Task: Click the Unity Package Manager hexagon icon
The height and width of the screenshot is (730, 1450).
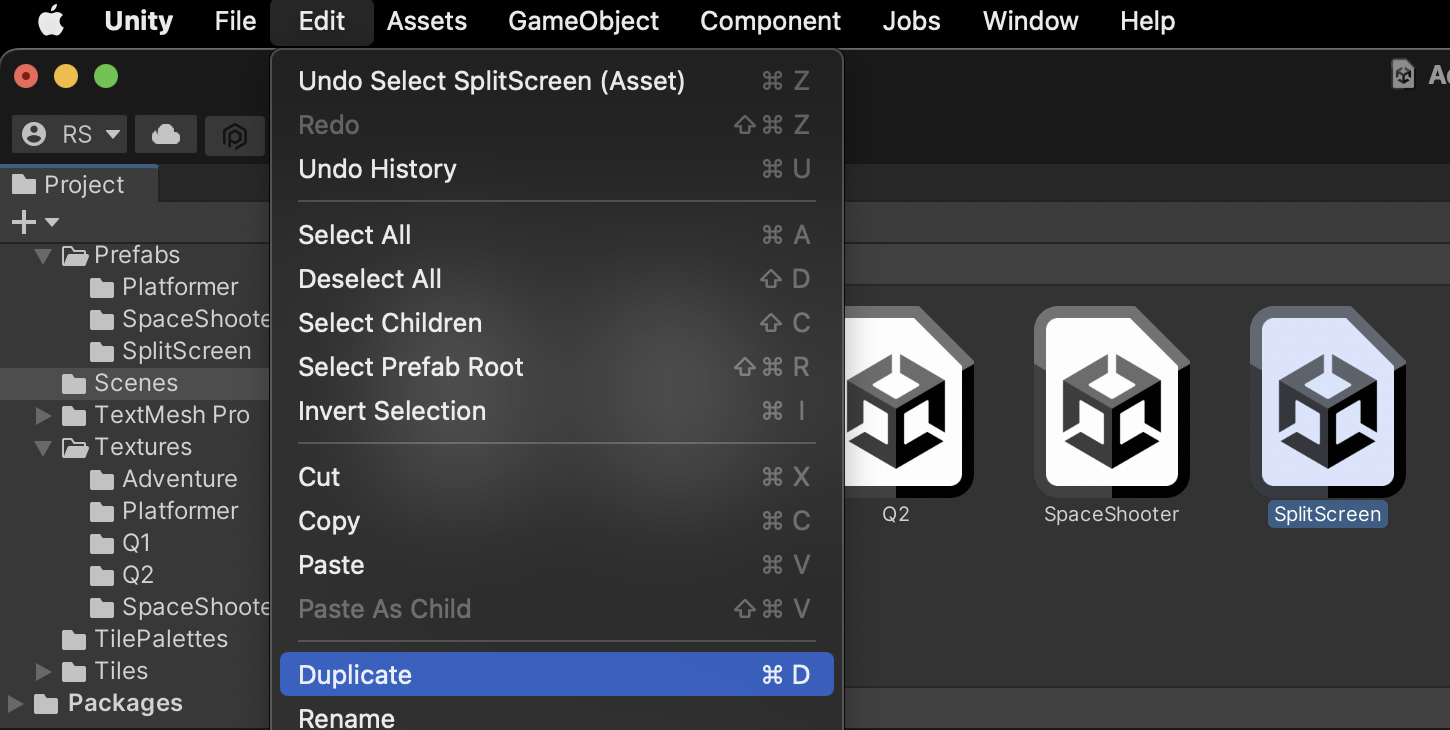Action: click(x=235, y=136)
